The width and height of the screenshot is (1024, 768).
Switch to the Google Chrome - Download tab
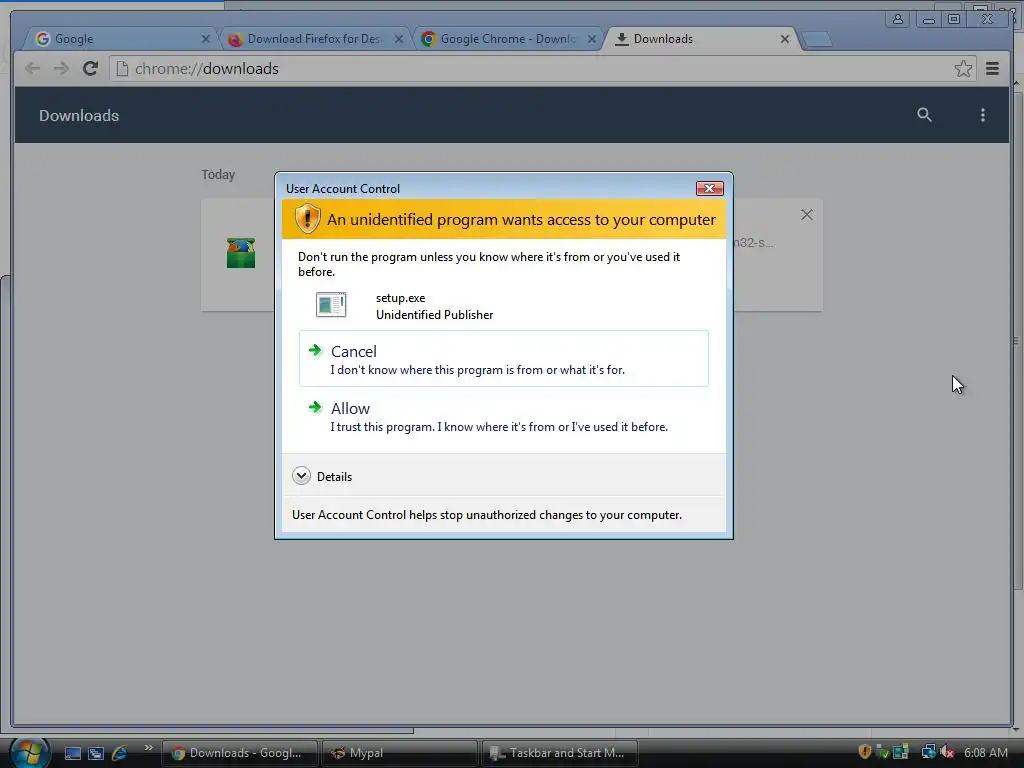(x=507, y=39)
